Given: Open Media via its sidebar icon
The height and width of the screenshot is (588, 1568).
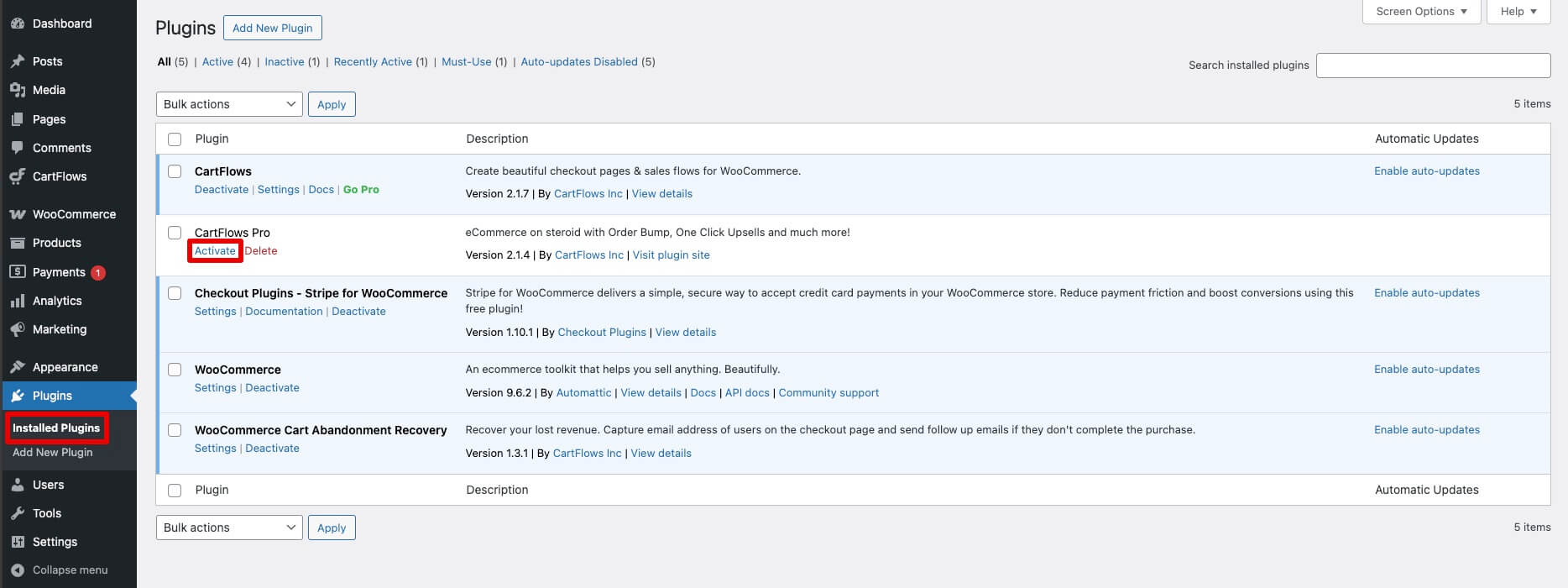Looking at the screenshot, I should tap(18, 90).
